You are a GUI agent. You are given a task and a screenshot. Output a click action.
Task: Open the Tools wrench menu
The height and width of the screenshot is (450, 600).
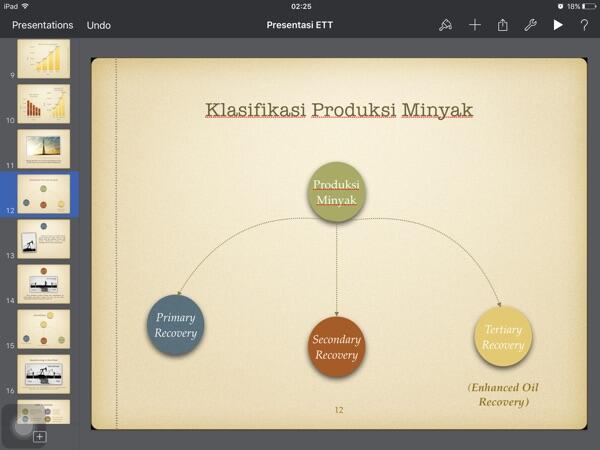coord(530,25)
